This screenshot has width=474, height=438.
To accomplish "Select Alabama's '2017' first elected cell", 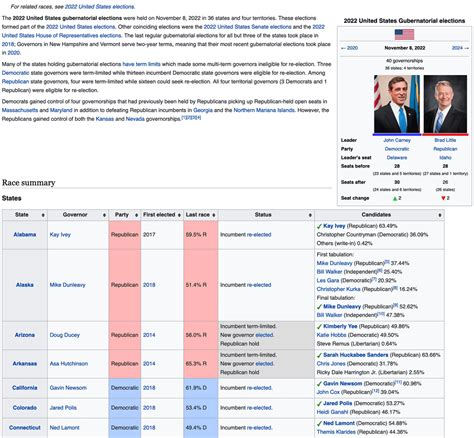I will (x=162, y=235).
